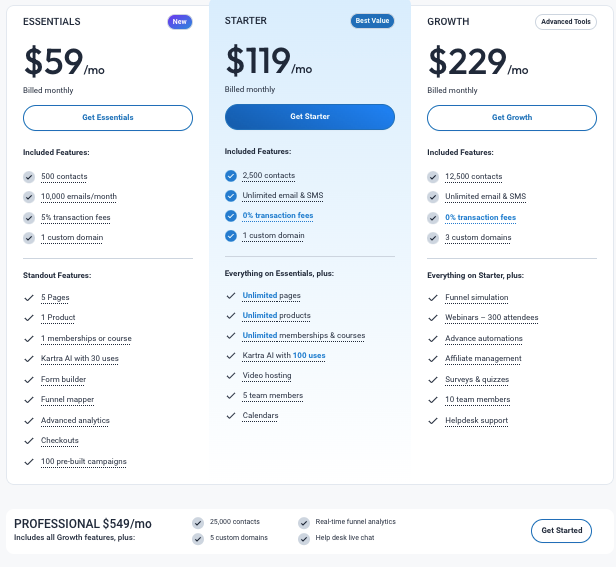Click check icon beside 2,500 contacts

click(231, 176)
